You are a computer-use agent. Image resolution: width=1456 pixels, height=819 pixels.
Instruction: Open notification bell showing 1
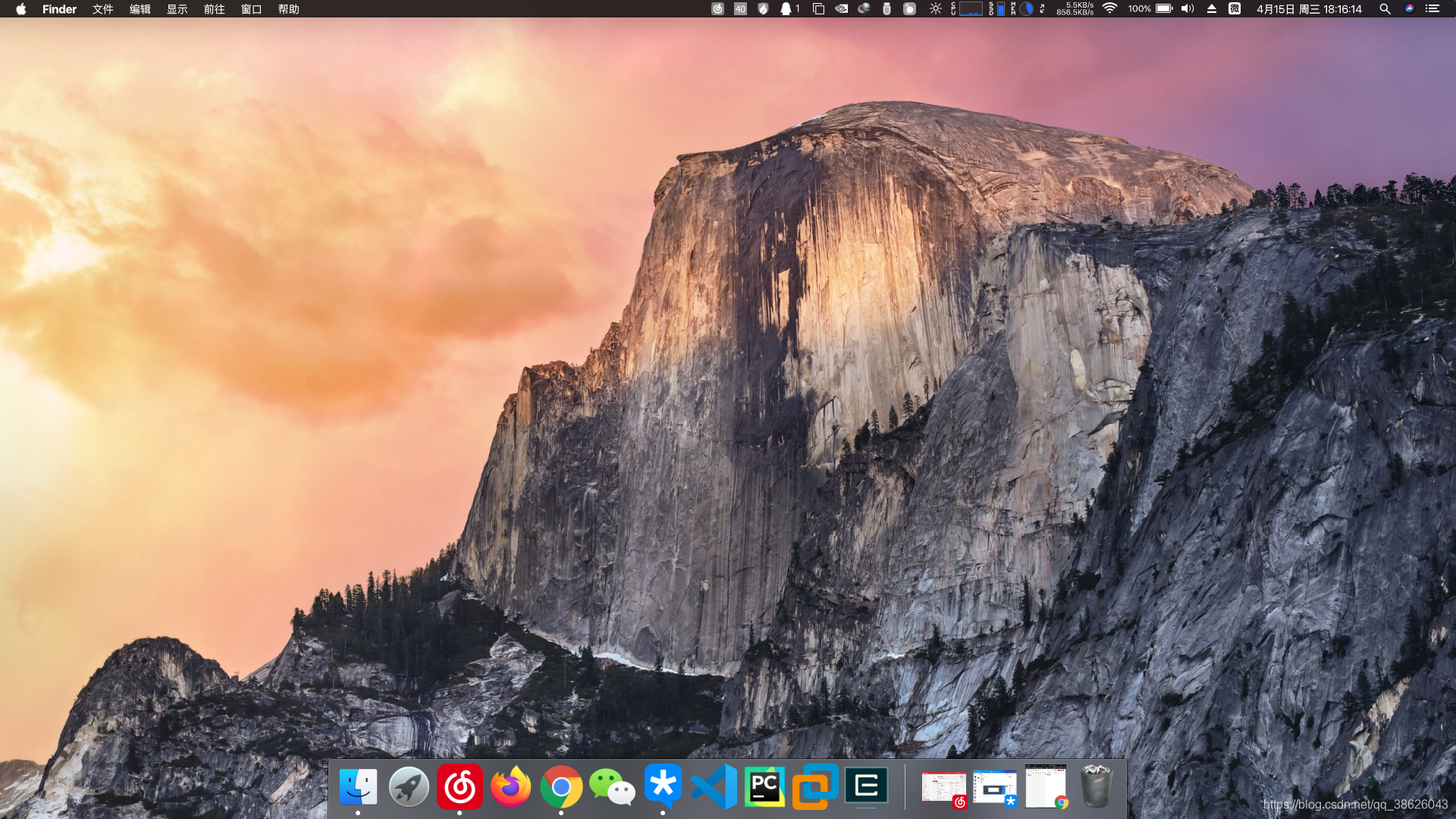click(790, 9)
